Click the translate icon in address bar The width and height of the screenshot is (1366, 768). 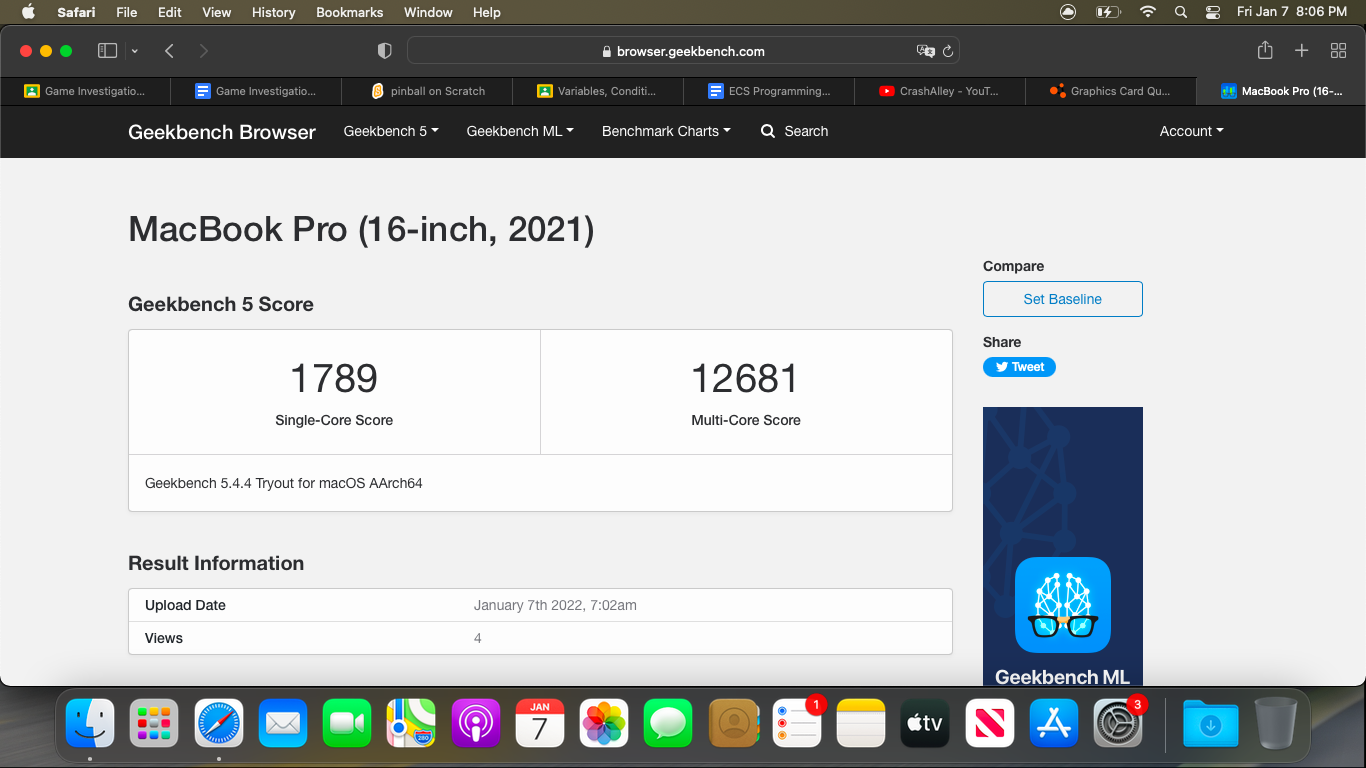(x=926, y=51)
